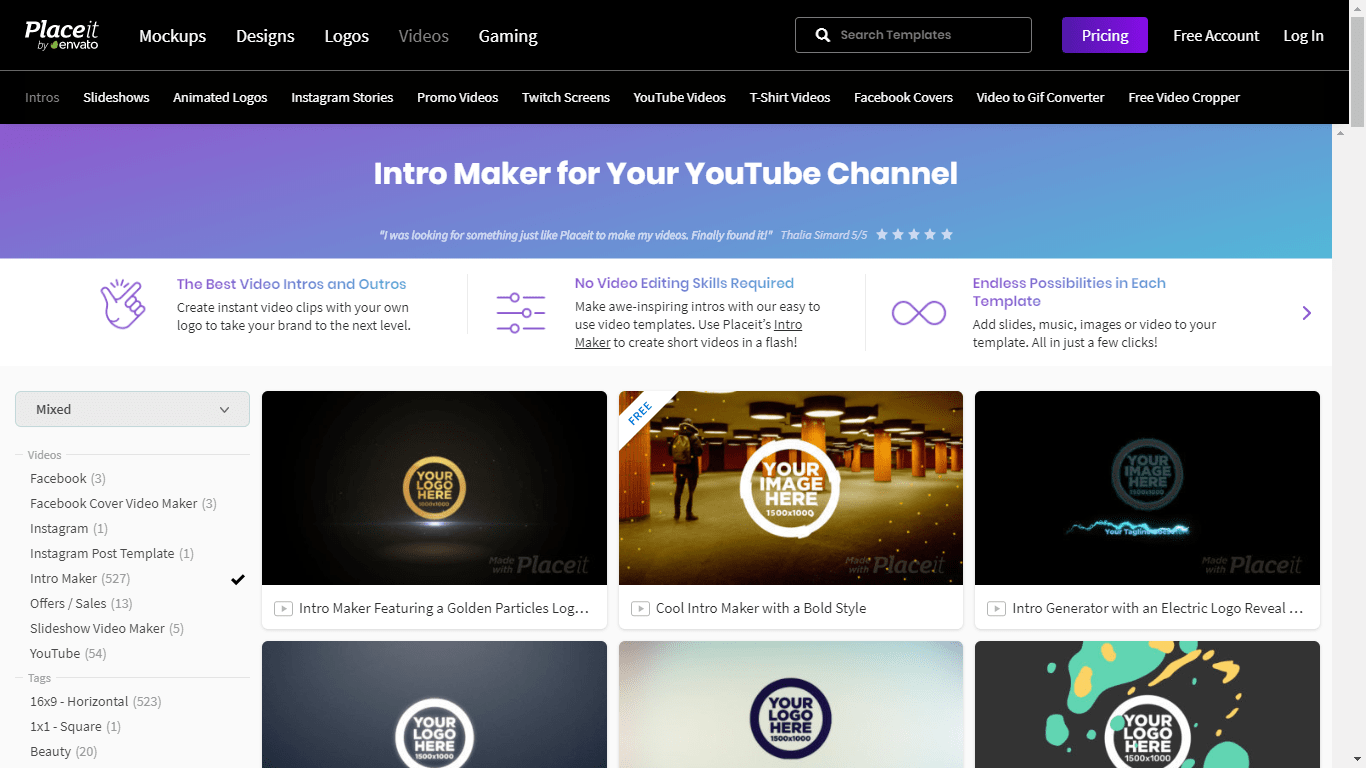Click the checkmark next to Intro Maker
The height and width of the screenshot is (768, 1366).
238,579
